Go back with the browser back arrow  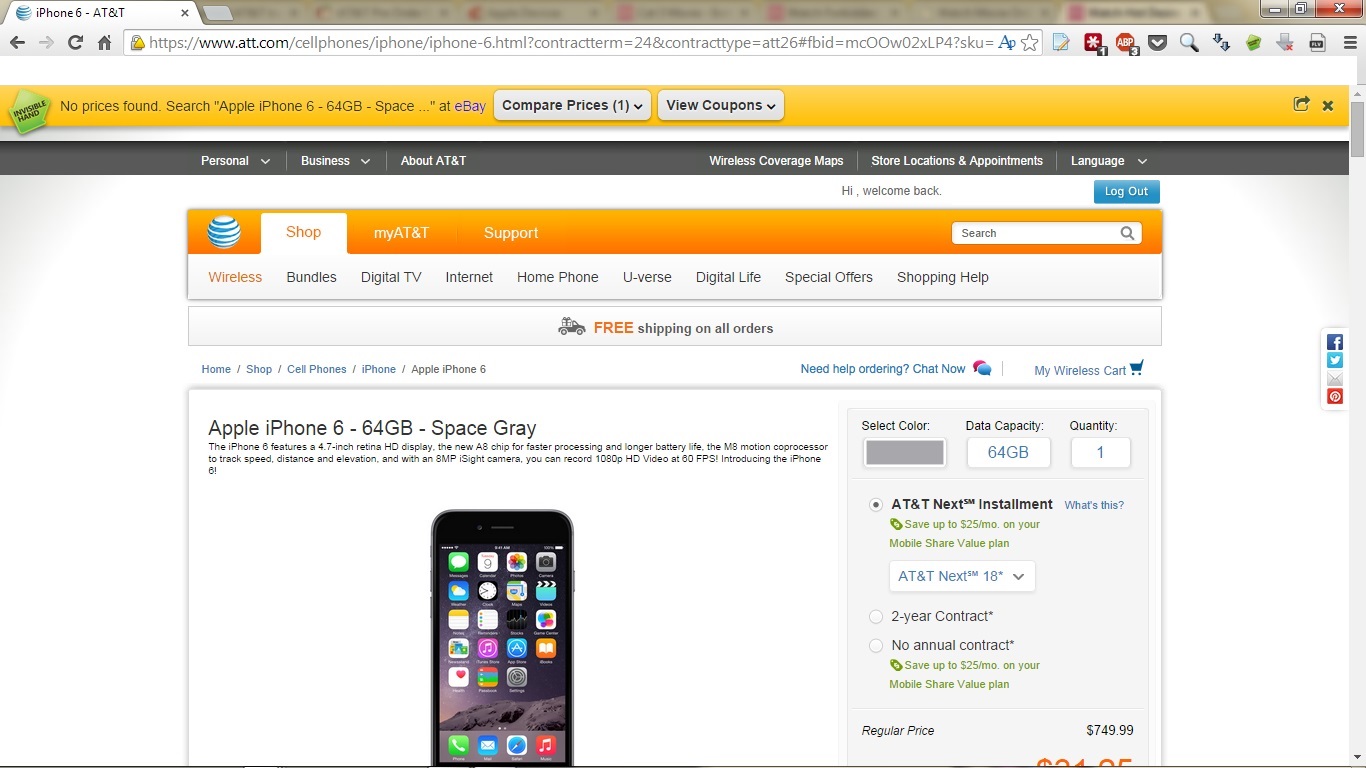point(17,43)
